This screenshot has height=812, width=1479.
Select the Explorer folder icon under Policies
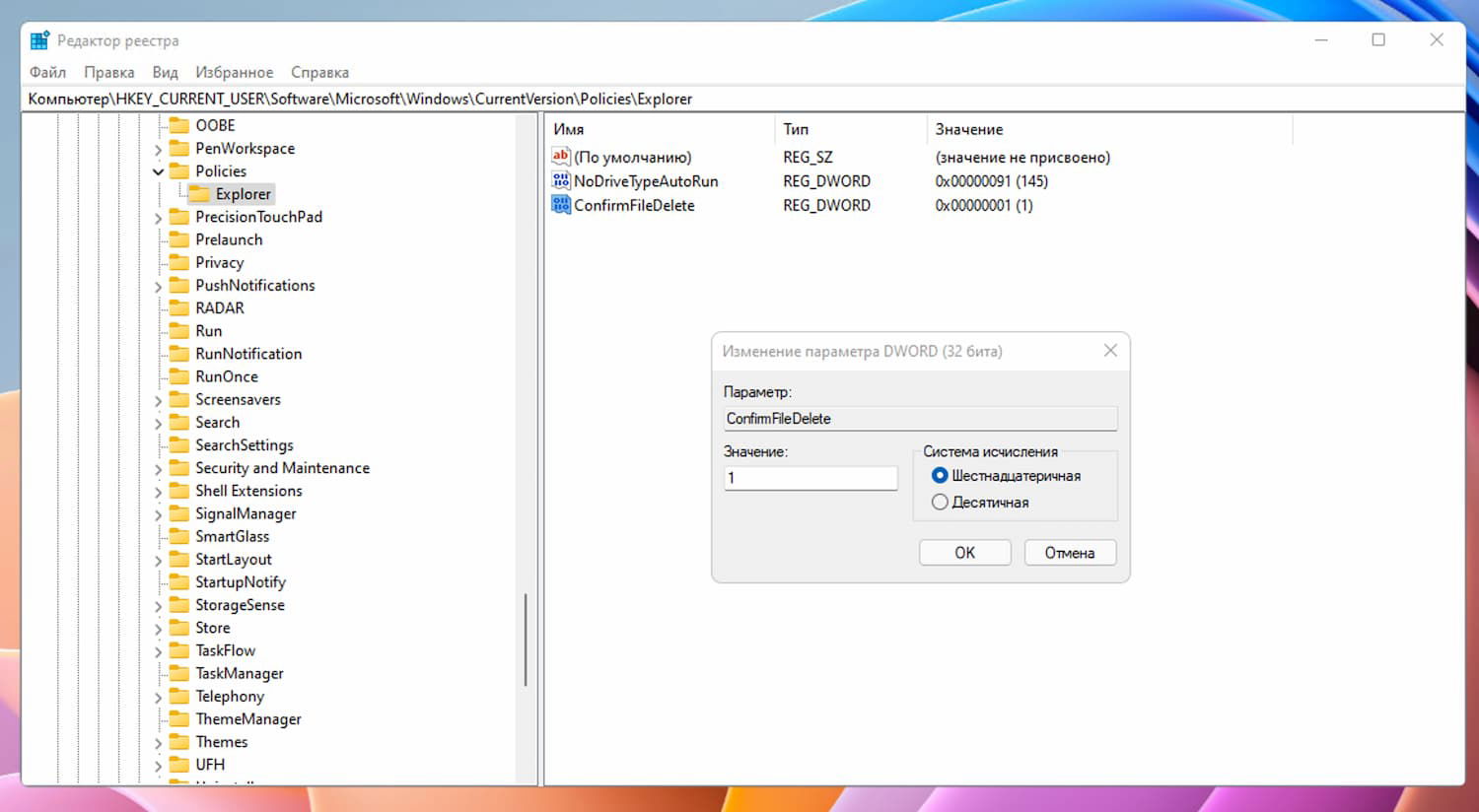coord(199,194)
